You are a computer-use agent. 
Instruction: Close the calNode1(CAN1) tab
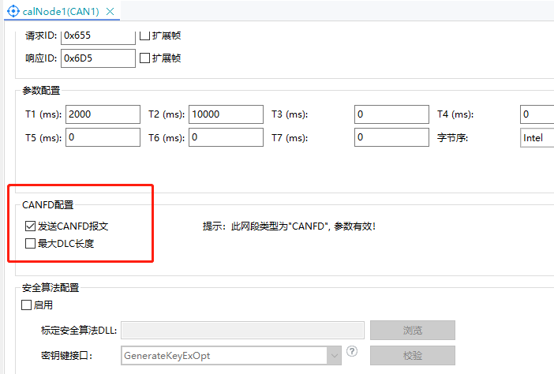(x=110, y=12)
